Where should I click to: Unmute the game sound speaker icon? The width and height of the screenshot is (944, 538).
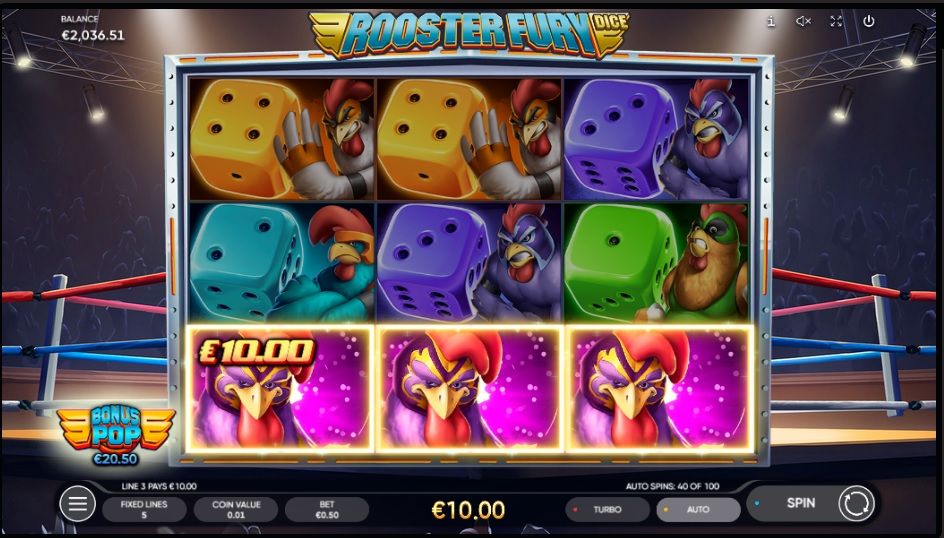(x=803, y=22)
